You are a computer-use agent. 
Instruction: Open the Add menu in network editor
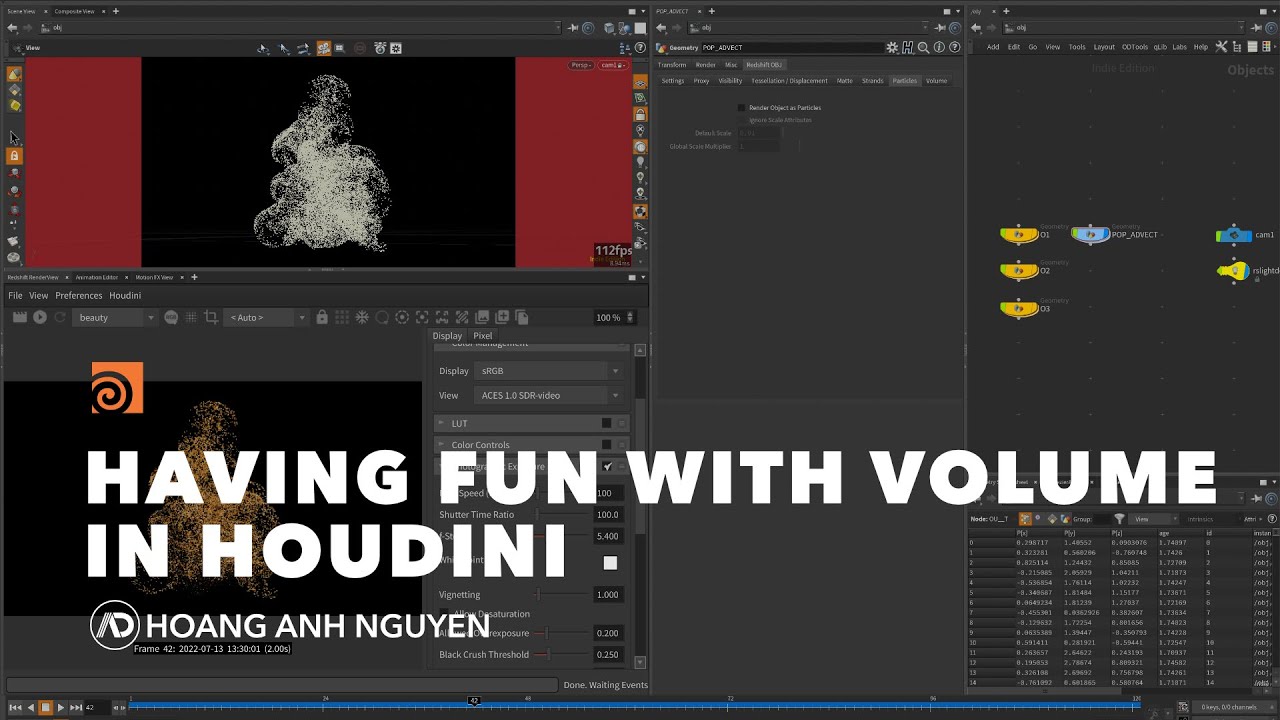[993, 47]
